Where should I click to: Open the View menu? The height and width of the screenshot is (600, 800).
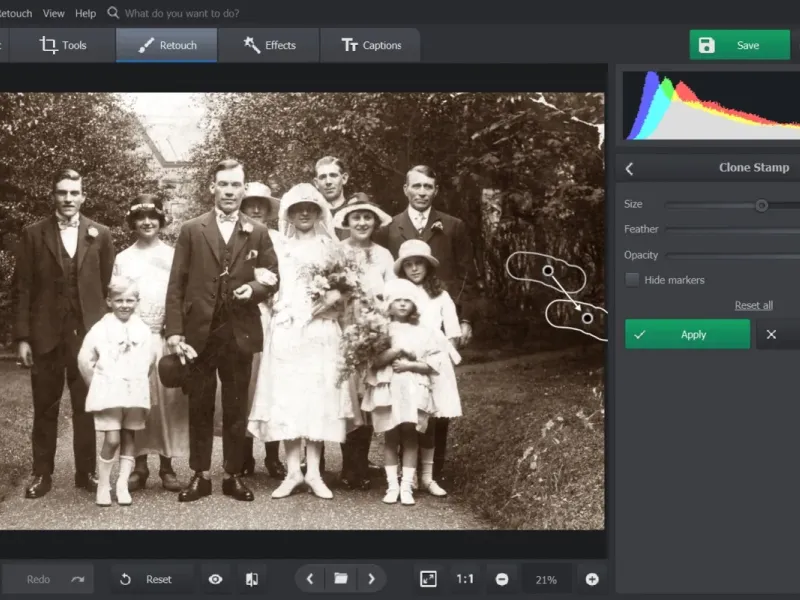54,13
